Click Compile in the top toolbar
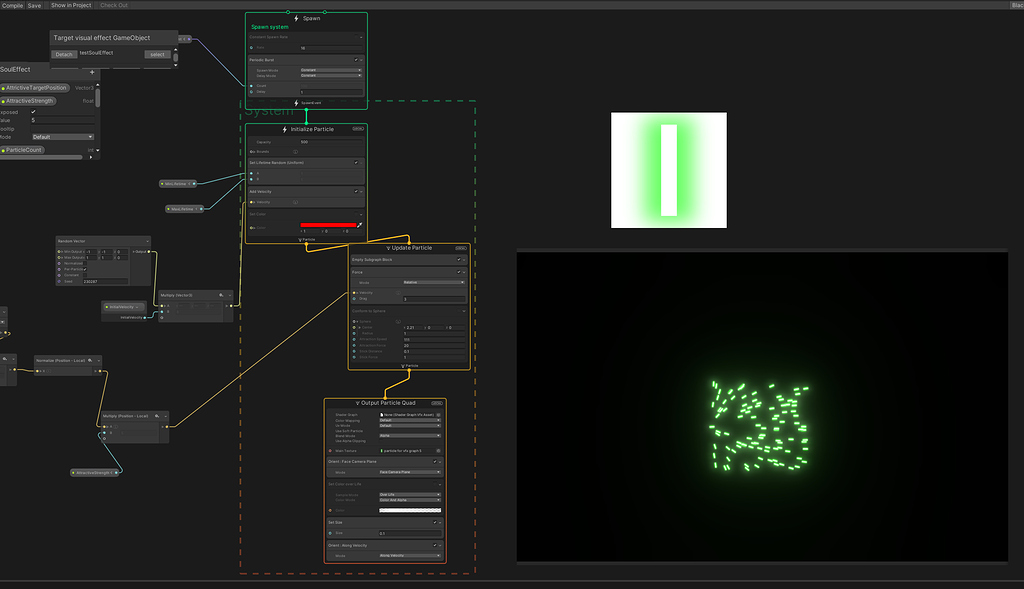The image size is (1024, 589). (12, 4)
